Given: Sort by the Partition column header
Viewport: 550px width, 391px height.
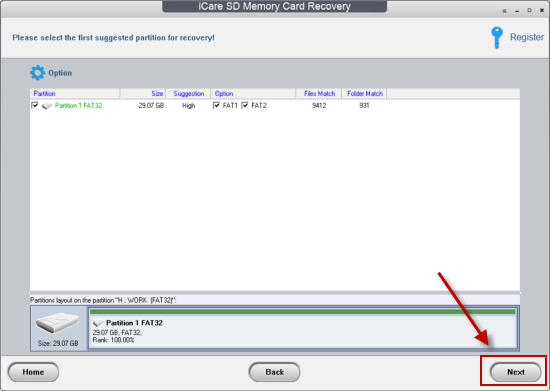Looking at the screenshot, I should tap(75, 94).
